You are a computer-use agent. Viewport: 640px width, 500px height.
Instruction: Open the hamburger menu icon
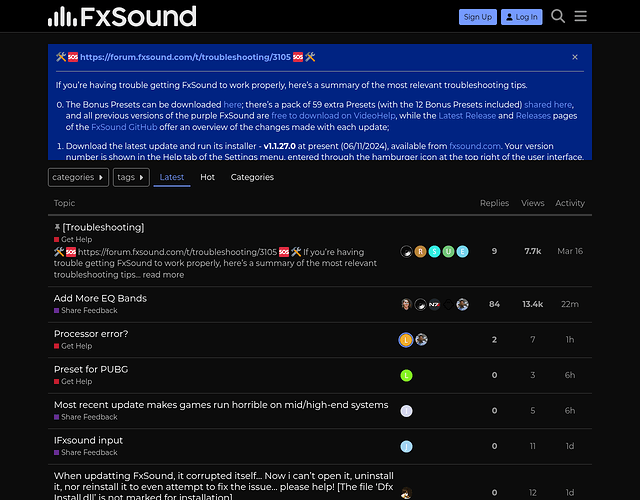(x=580, y=16)
